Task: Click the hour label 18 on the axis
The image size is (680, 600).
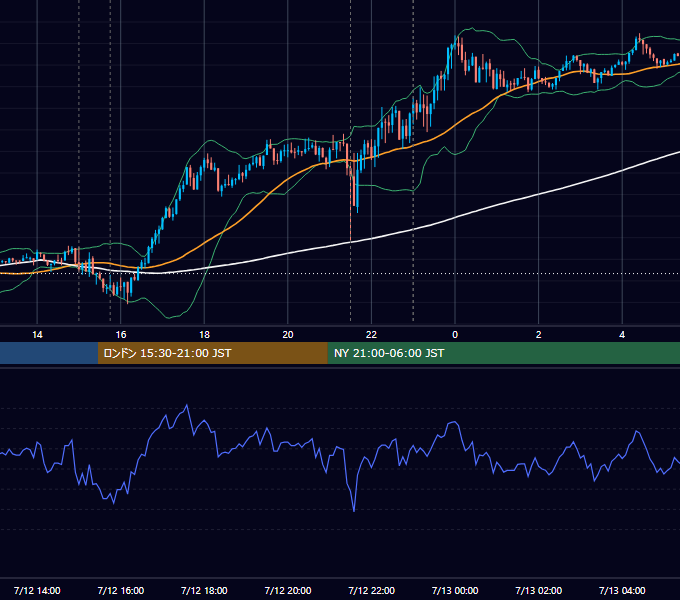Action: 204,335
